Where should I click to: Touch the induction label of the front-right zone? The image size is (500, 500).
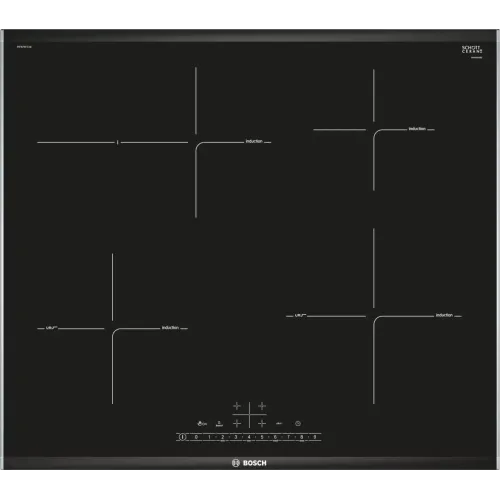tap(444, 315)
